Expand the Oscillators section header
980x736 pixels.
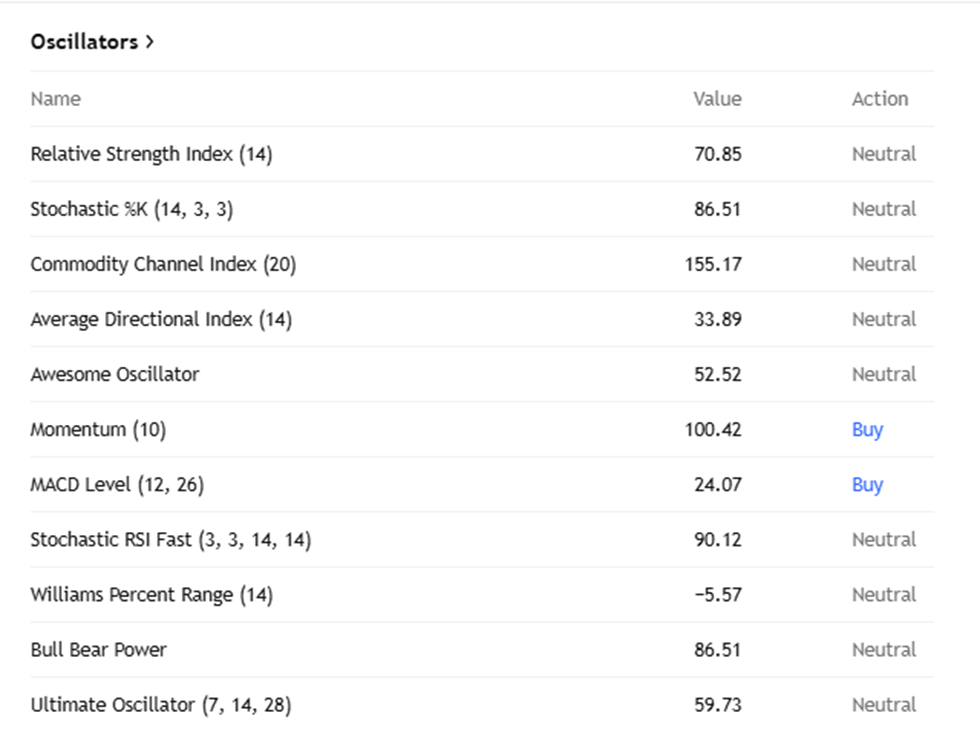pos(92,42)
